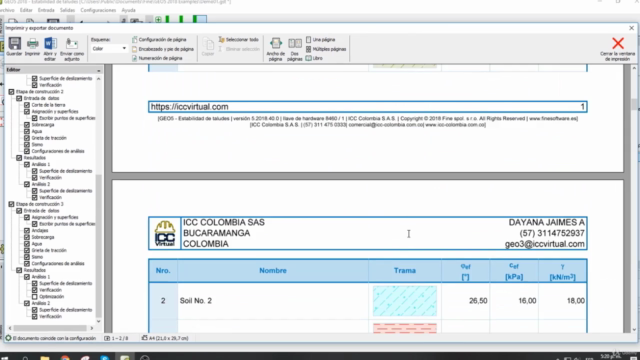Image resolution: width=640 pixels, height=360 pixels.
Task: Click Eliminar selección icon
Action: pos(221,49)
